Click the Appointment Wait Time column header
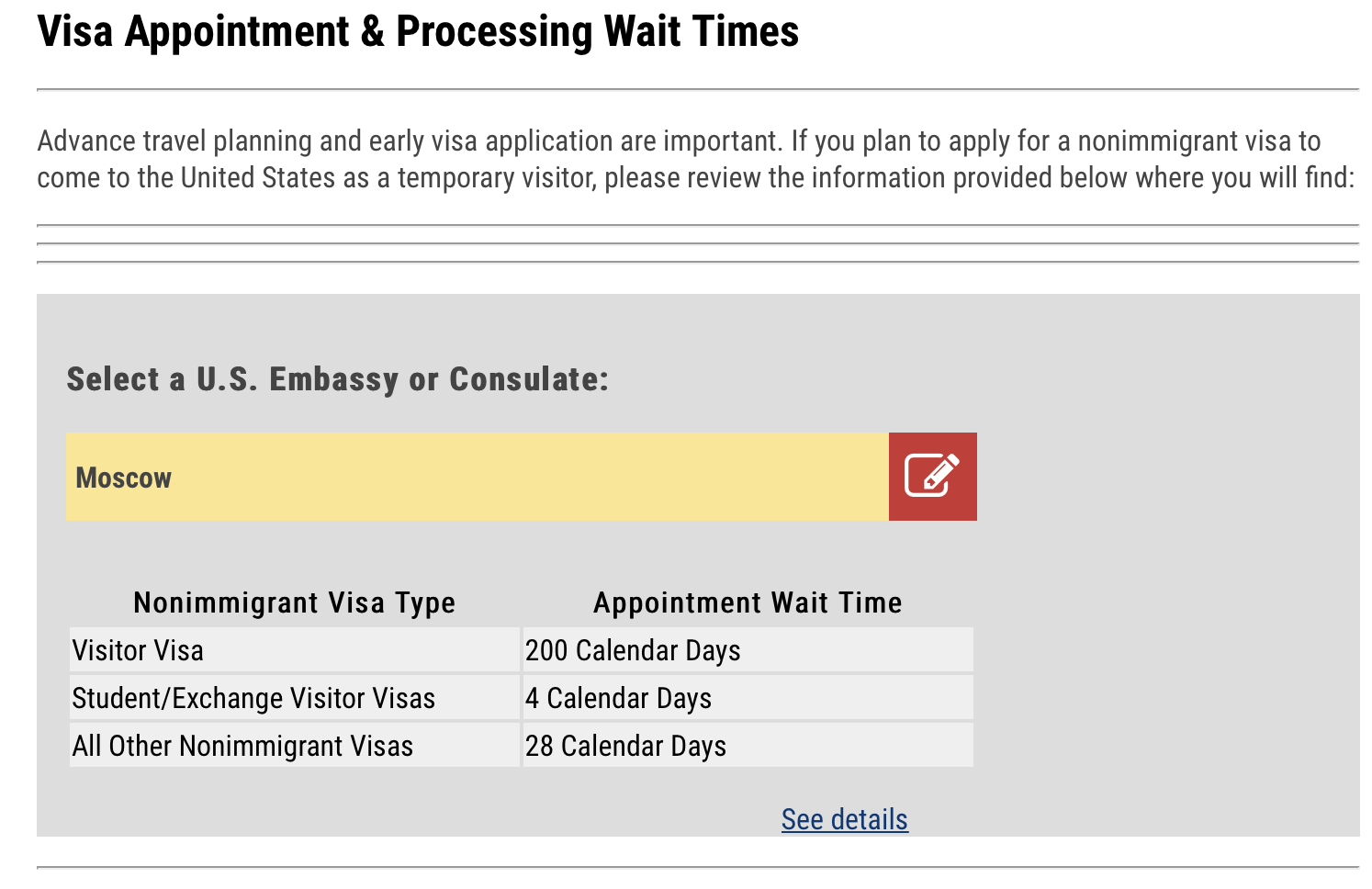The width and height of the screenshot is (1372, 889). click(748, 602)
